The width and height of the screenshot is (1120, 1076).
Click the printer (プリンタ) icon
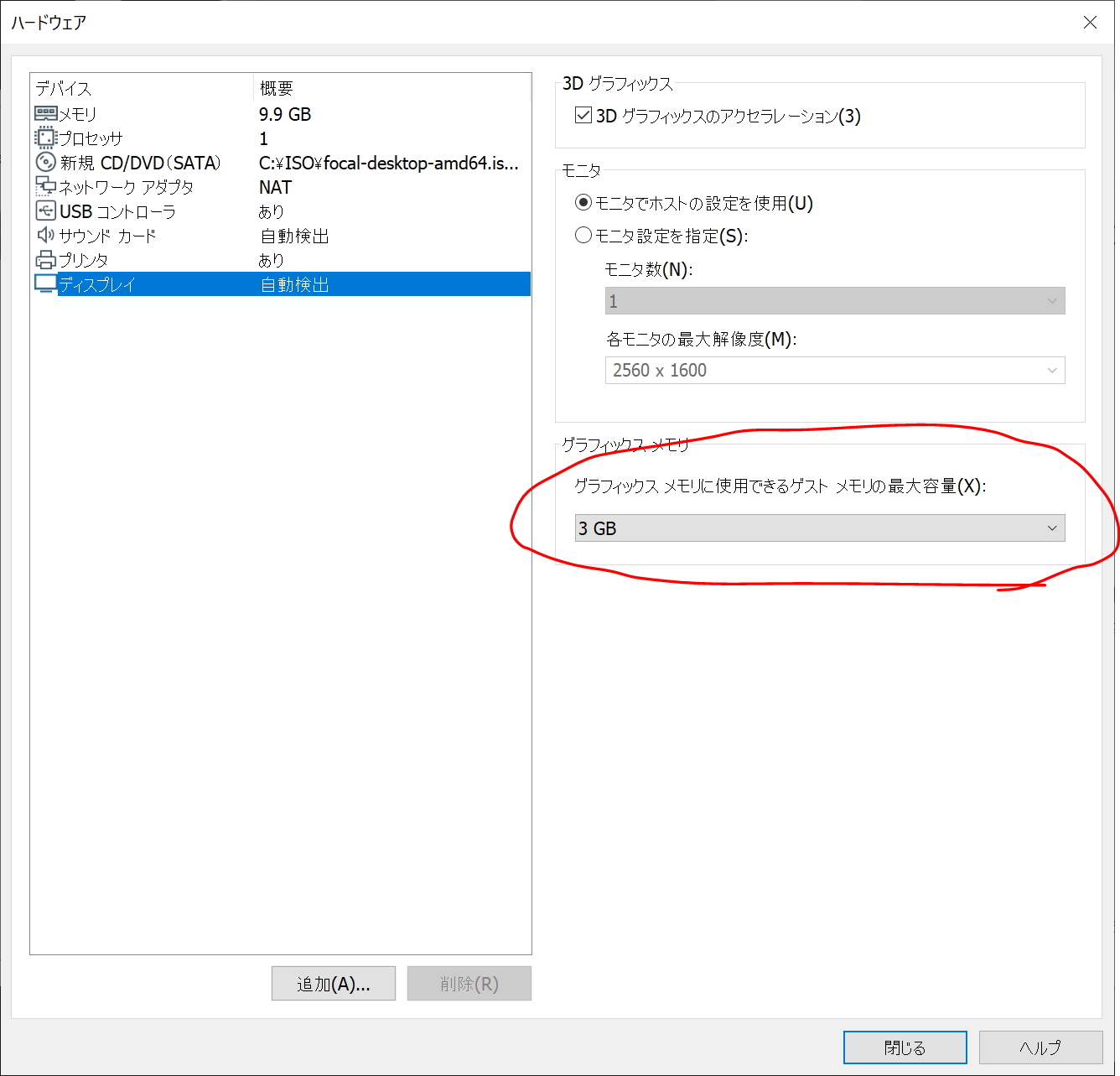coord(45,259)
